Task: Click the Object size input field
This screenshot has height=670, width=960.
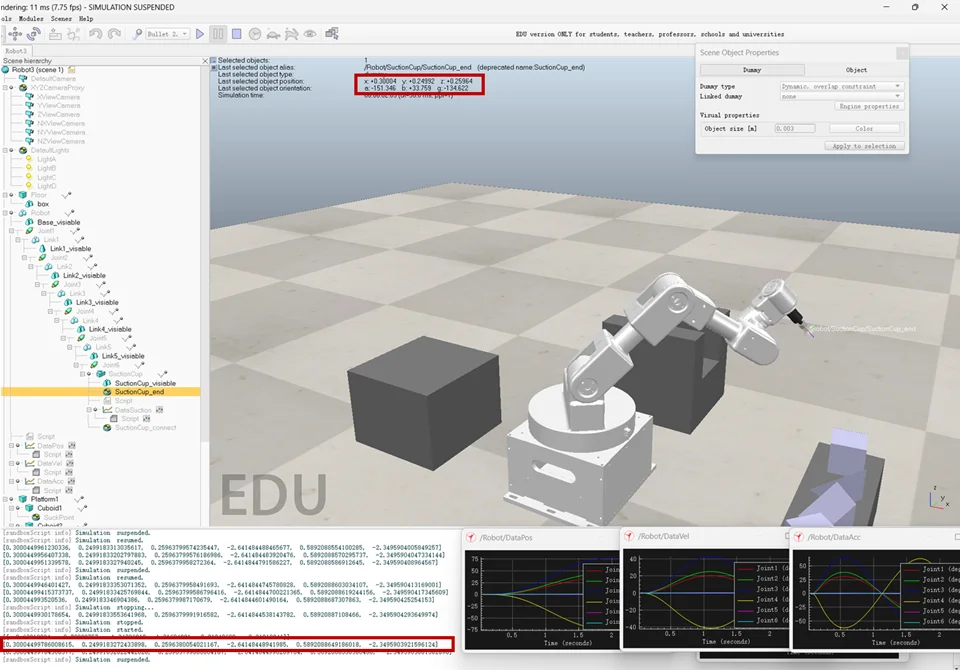Action: tap(795, 128)
